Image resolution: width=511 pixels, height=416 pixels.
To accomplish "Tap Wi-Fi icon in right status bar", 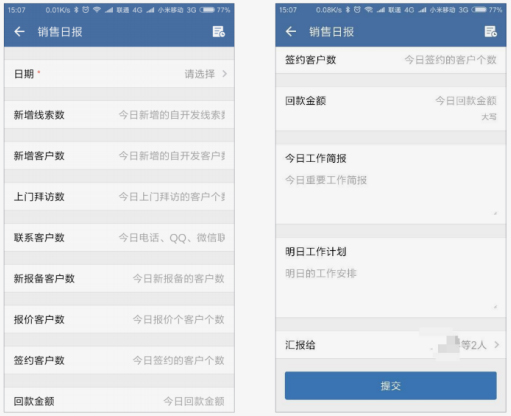I will click(x=368, y=10).
